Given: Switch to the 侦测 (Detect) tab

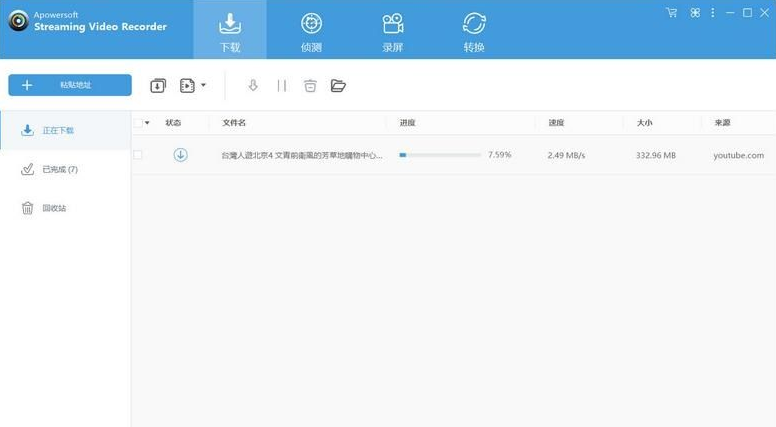Looking at the screenshot, I should click(x=311, y=30).
